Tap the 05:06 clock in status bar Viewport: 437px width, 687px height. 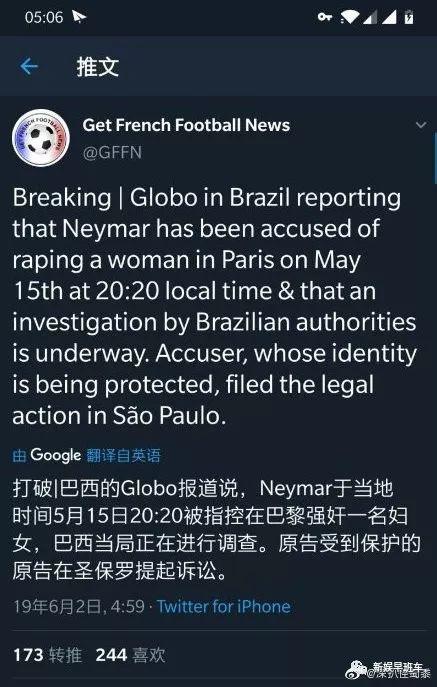point(44,18)
